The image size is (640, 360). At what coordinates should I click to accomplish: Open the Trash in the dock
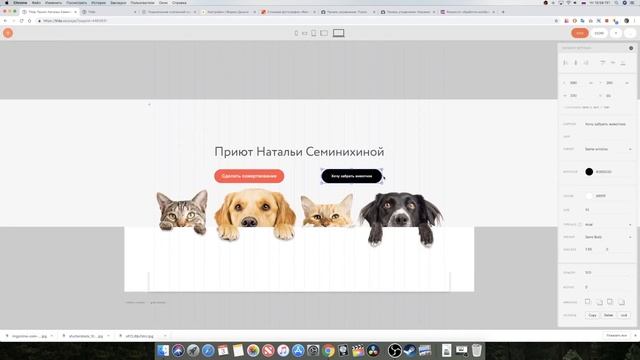point(476,350)
